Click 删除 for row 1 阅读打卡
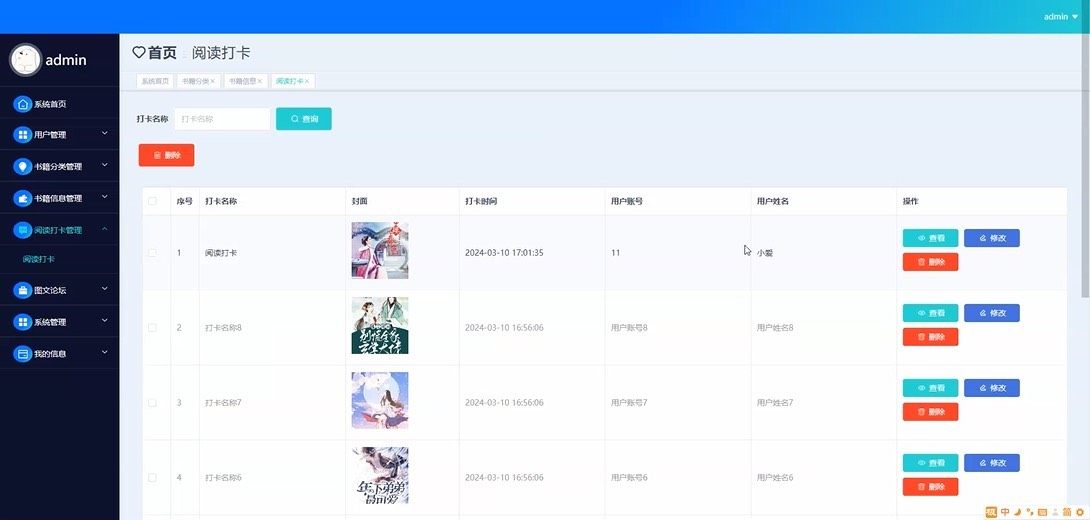The image size is (1090, 520). pyautogui.click(x=930, y=262)
